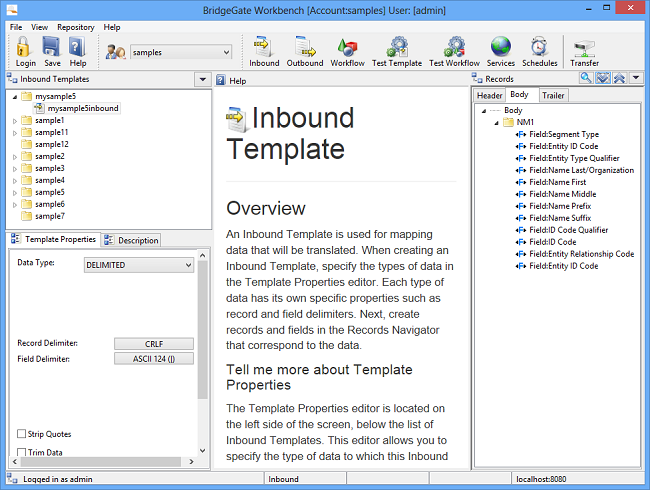Expand the sample2 folder
Image resolution: width=650 pixels, height=490 pixels.
[15, 157]
